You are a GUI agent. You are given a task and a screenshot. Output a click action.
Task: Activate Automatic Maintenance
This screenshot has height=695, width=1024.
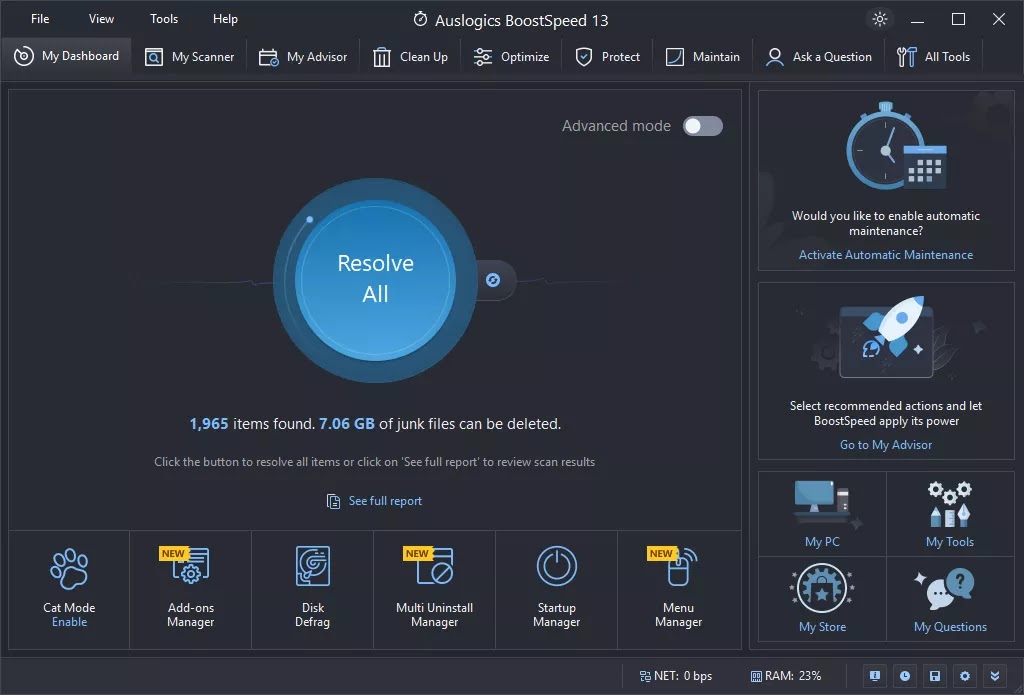pyautogui.click(x=886, y=255)
